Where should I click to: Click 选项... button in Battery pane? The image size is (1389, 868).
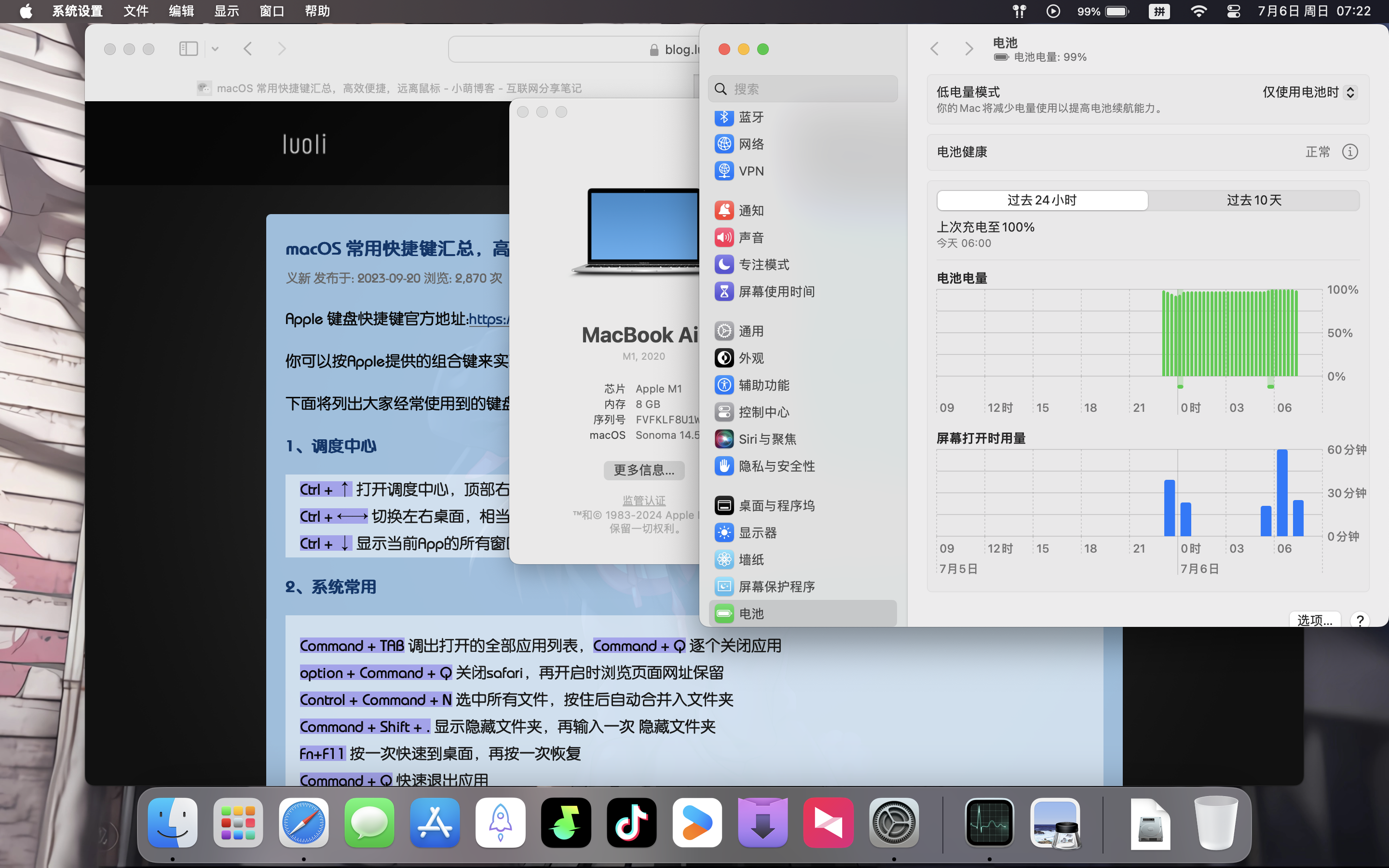(1315, 620)
